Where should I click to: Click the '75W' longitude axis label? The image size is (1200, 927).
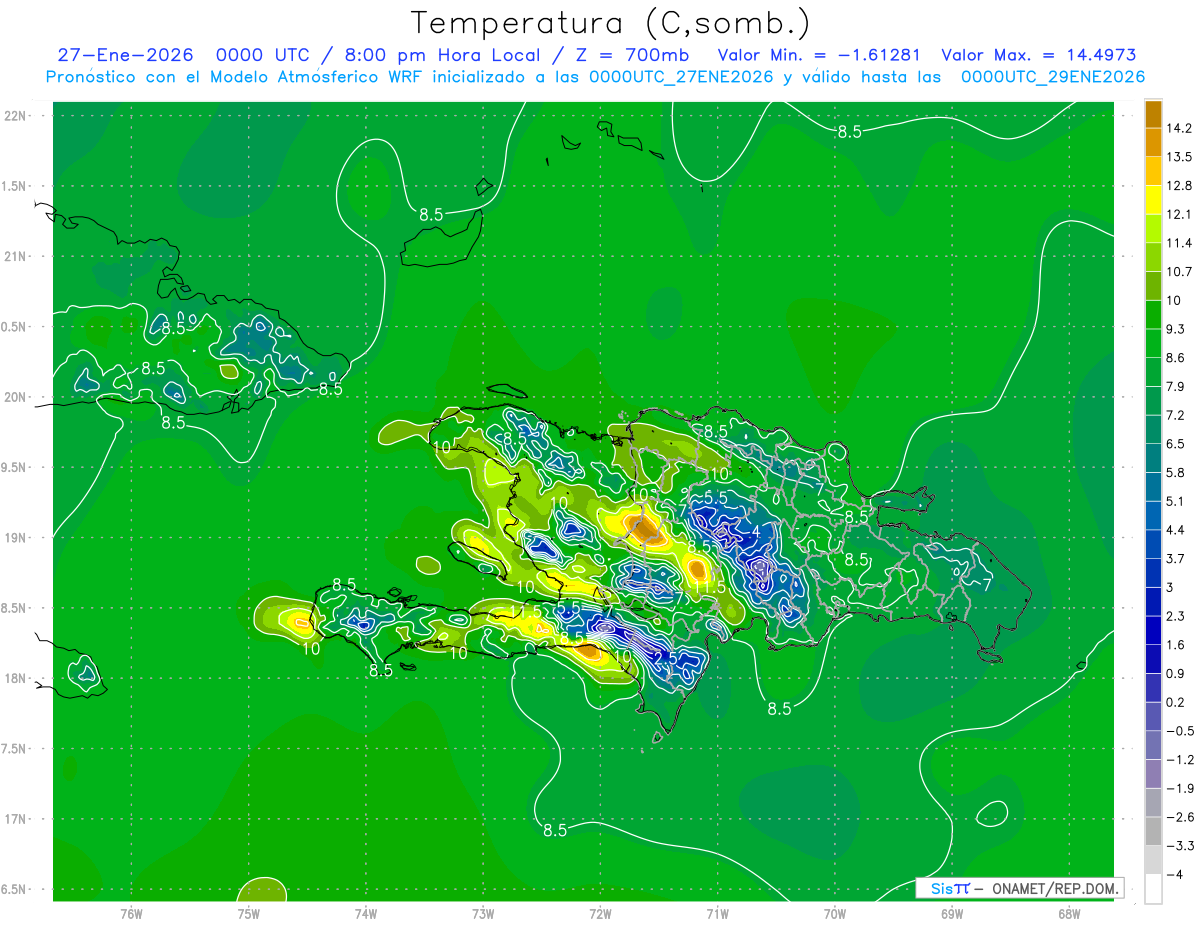point(248,914)
